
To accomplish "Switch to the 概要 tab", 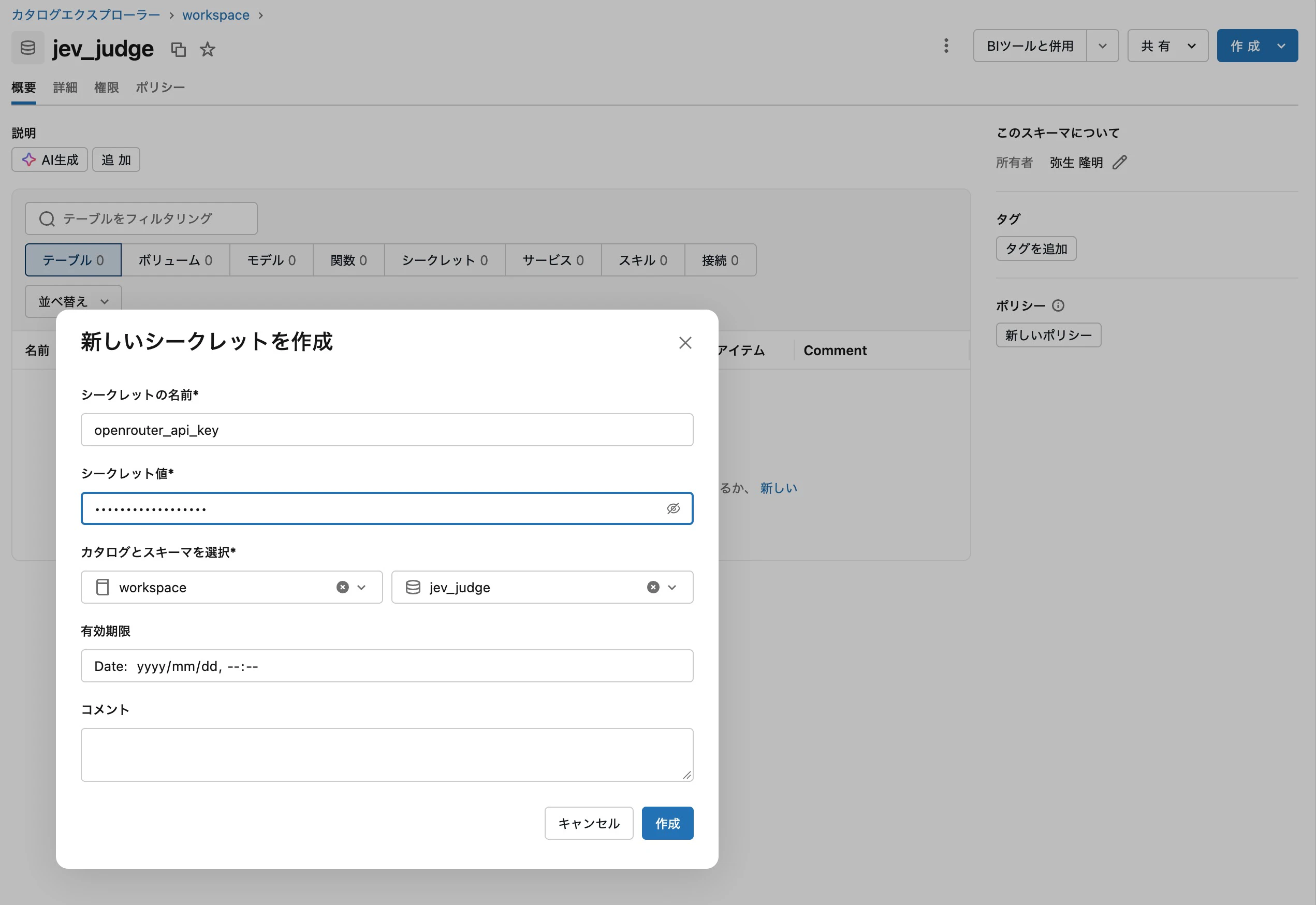I will coord(24,88).
